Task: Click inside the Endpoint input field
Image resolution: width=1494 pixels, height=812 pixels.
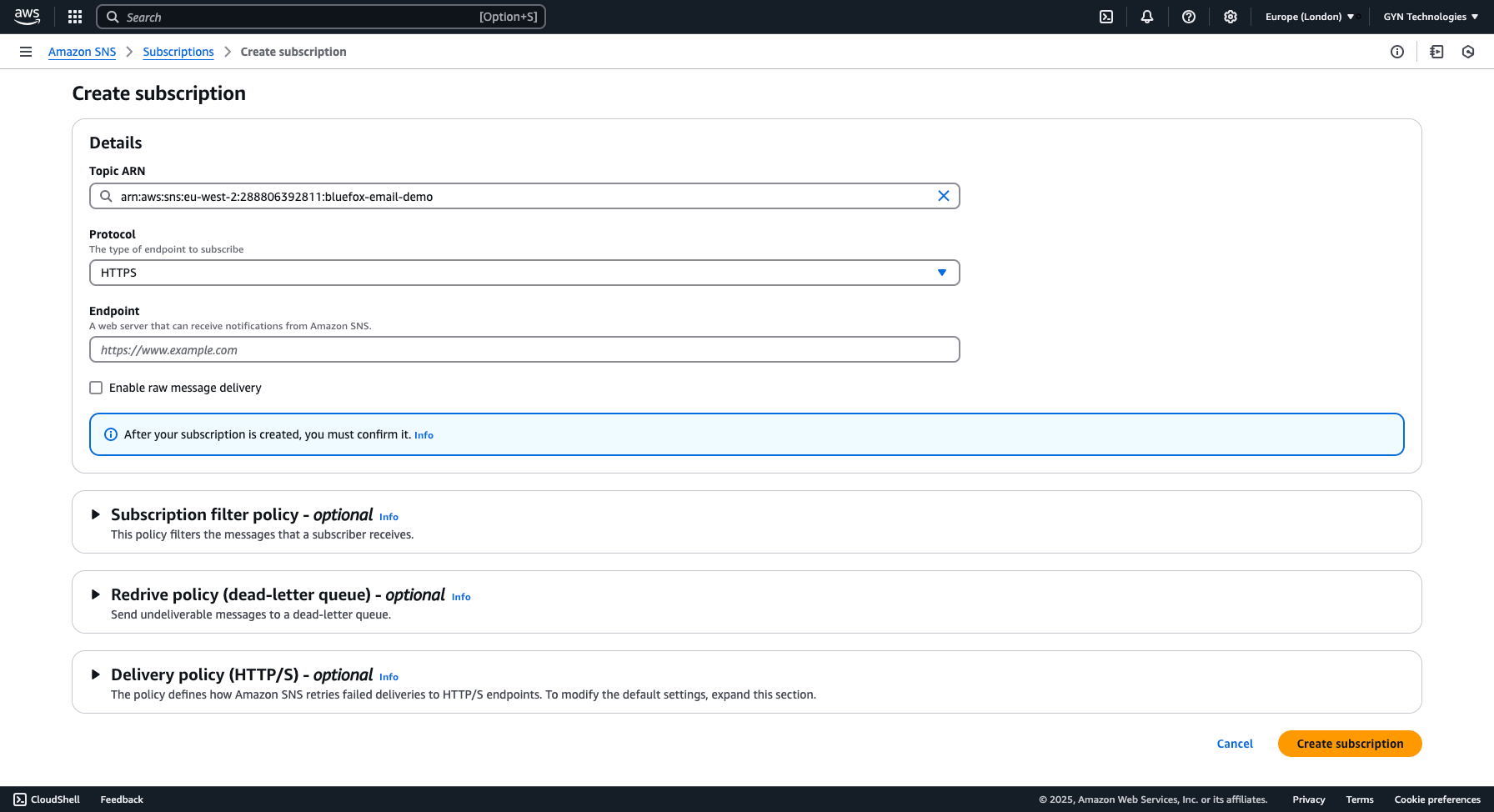Action: pos(524,349)
